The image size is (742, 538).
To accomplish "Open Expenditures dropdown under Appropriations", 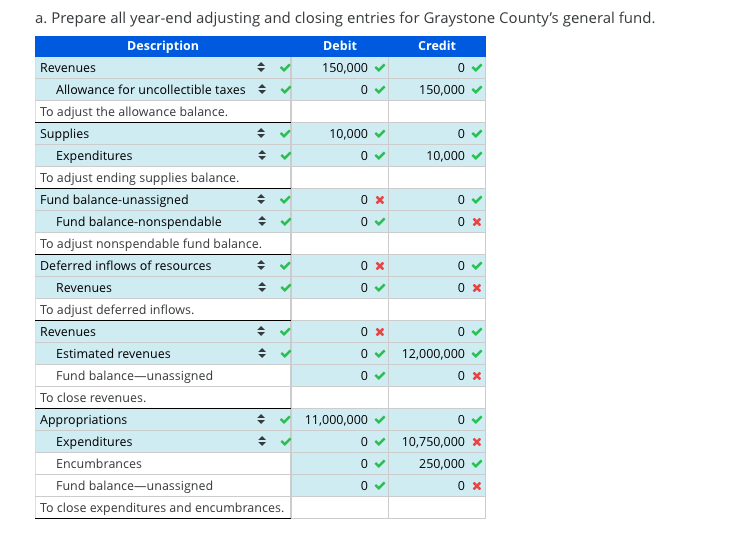I will pyautogui.click(x=262, y=441).
